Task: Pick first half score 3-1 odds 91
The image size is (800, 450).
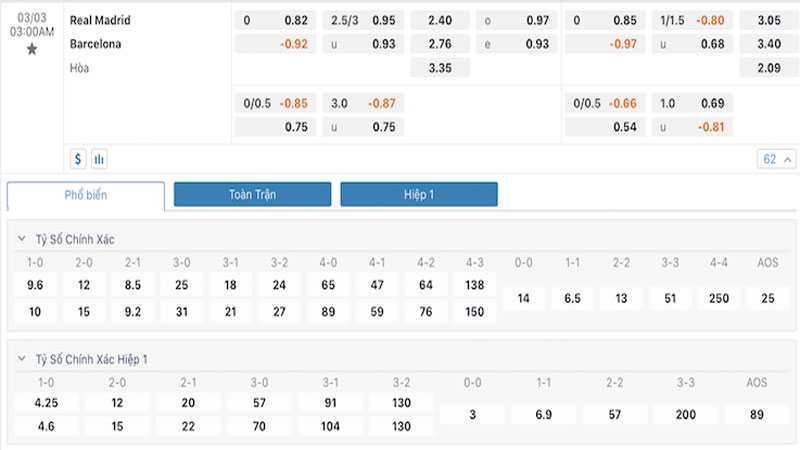Action: (x=331, y=403)
